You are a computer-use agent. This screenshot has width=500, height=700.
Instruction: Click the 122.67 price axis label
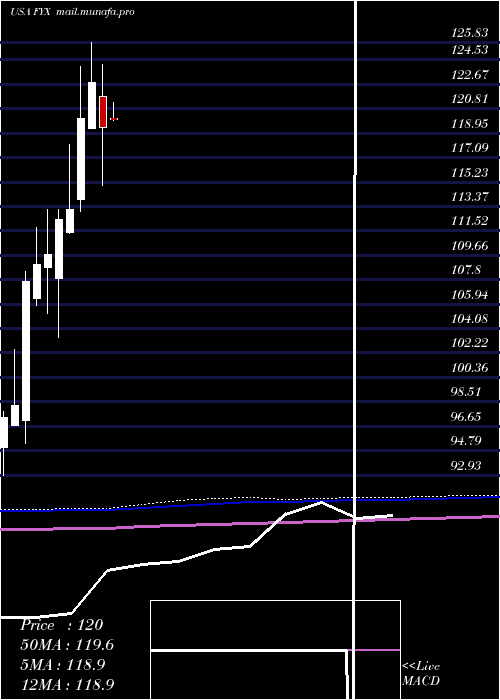[469, 75]
